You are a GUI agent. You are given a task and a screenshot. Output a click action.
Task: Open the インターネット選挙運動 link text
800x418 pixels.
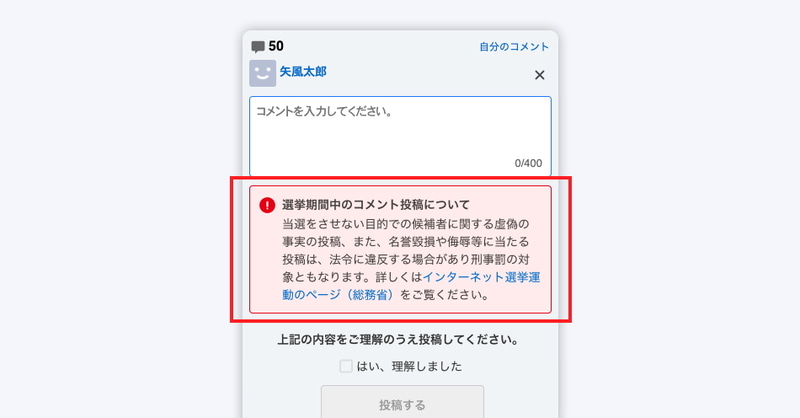[482, 277]
